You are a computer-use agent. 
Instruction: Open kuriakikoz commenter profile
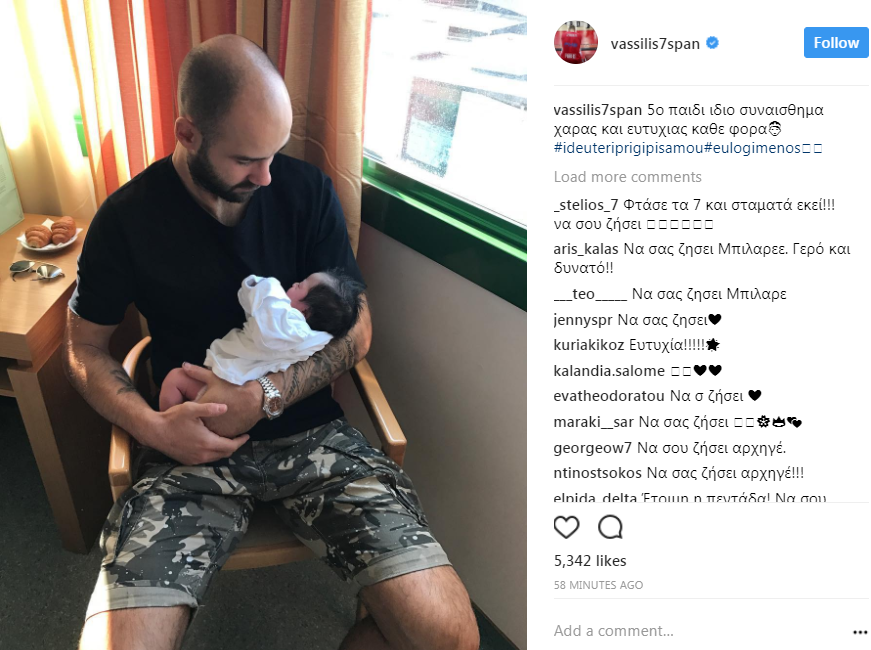[589, 345]
